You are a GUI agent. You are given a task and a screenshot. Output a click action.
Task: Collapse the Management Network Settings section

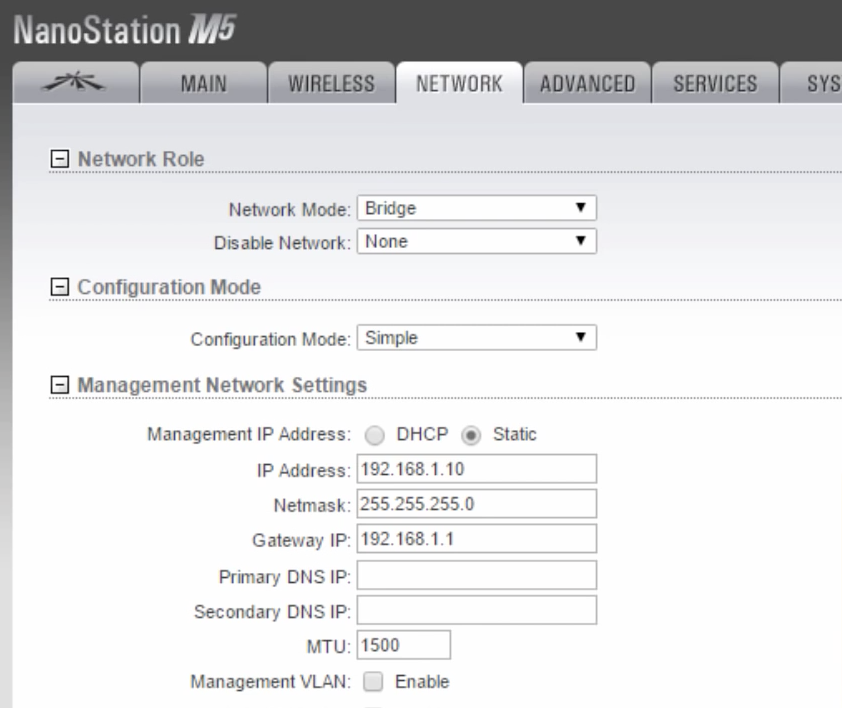[x=59, y=385]
